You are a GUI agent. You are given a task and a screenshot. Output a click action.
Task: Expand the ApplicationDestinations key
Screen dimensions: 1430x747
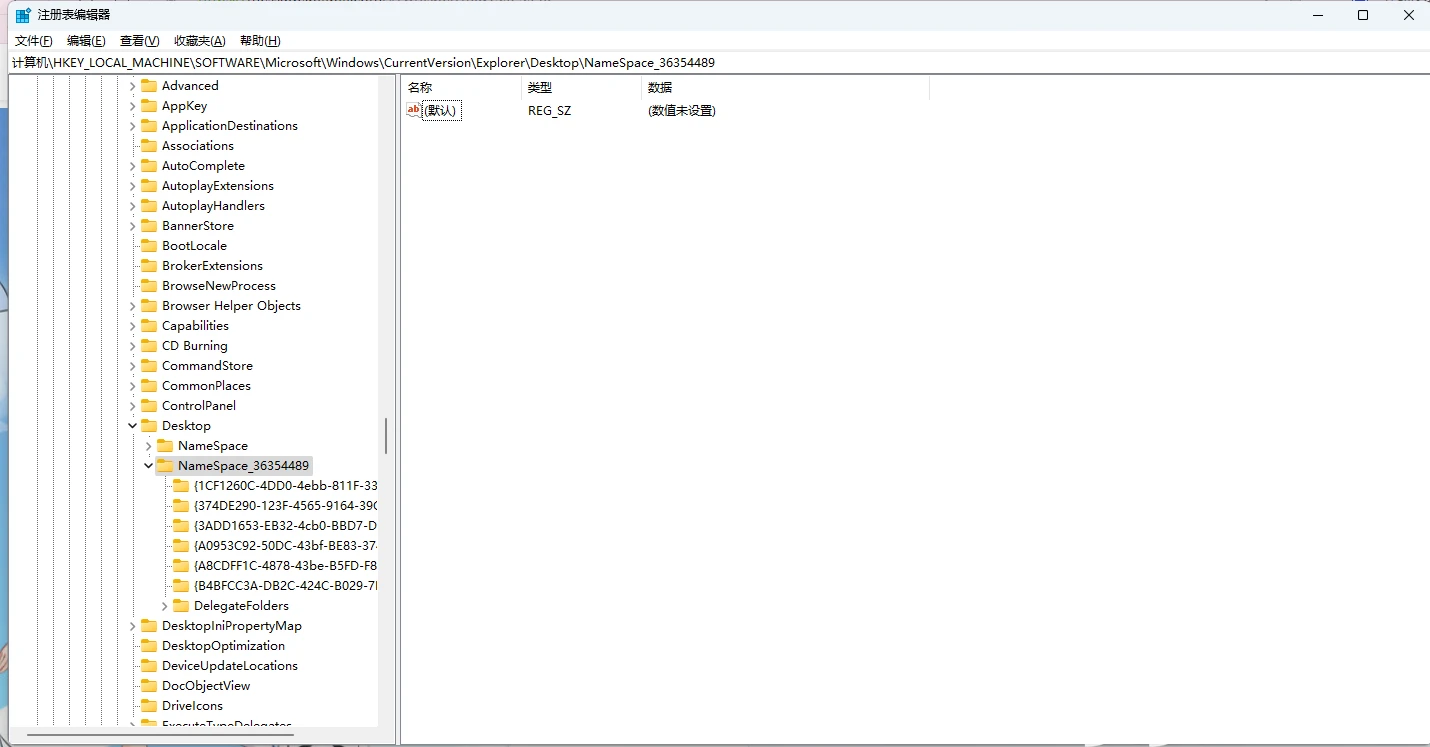click(x=132, y=126)
